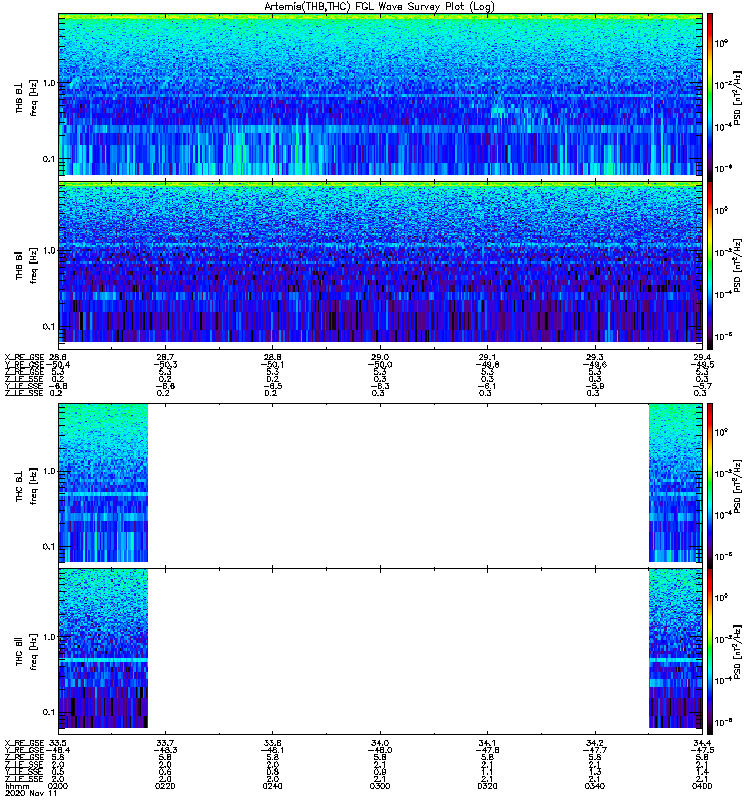750x800 pixels.
Task: Click the PSD [nT²/Hz] label of THC B-perpendicular panel
Action: click(738, 485)
